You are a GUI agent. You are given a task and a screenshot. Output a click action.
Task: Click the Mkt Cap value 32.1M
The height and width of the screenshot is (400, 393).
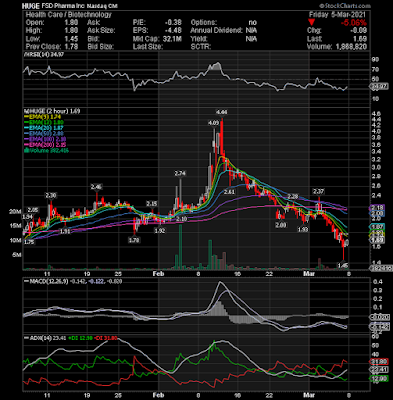(172, 38)
